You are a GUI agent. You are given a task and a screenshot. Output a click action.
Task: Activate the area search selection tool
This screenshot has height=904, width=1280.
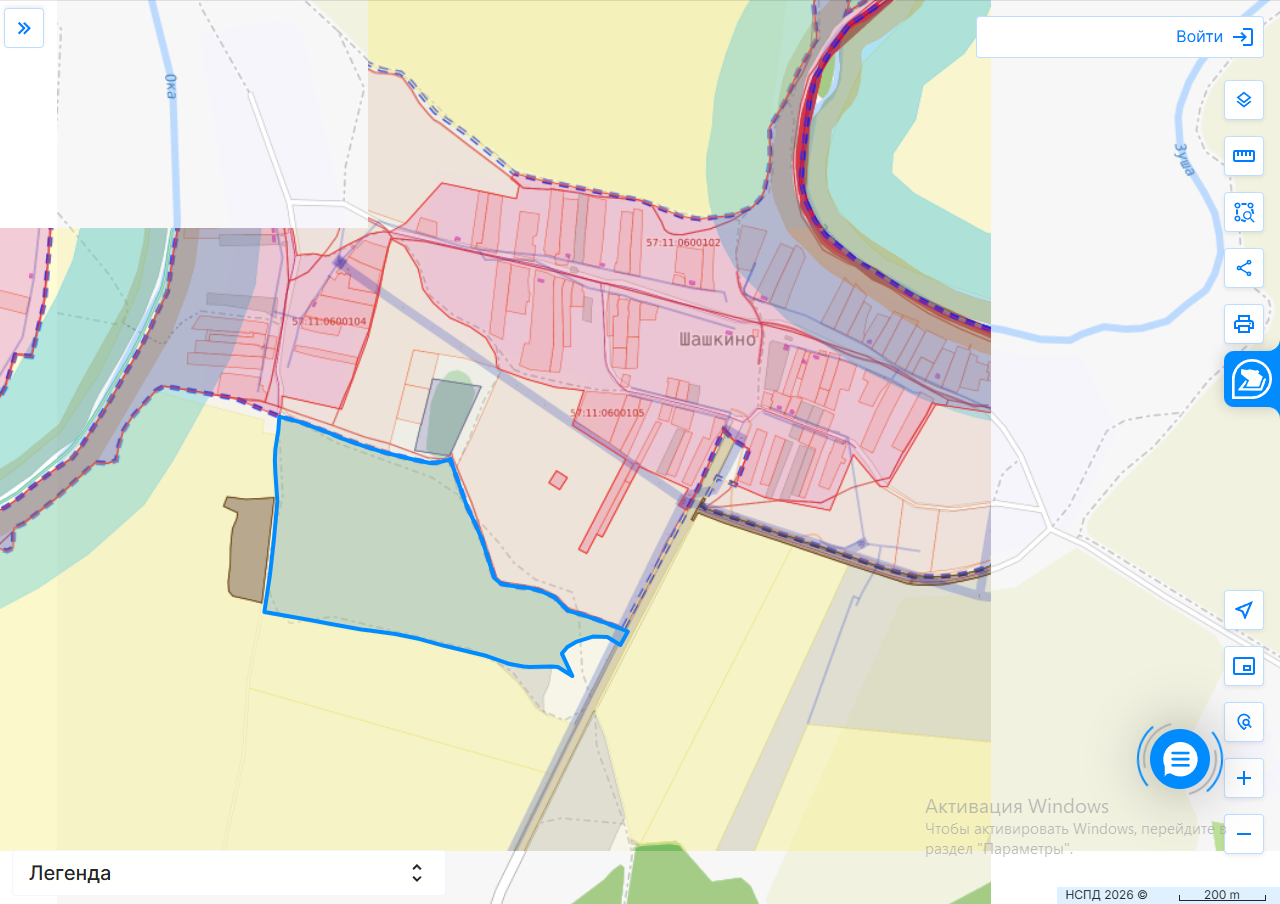[x=1244, y=212]
